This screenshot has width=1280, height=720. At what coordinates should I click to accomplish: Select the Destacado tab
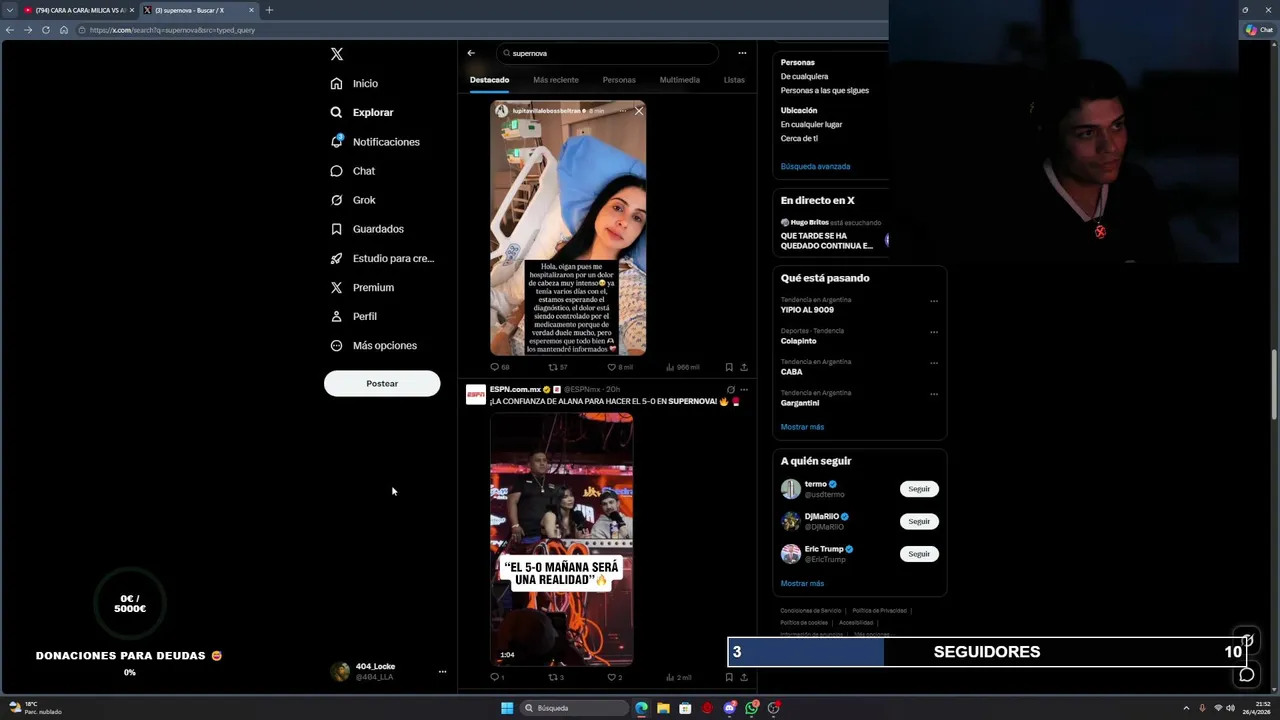point(489,80)
